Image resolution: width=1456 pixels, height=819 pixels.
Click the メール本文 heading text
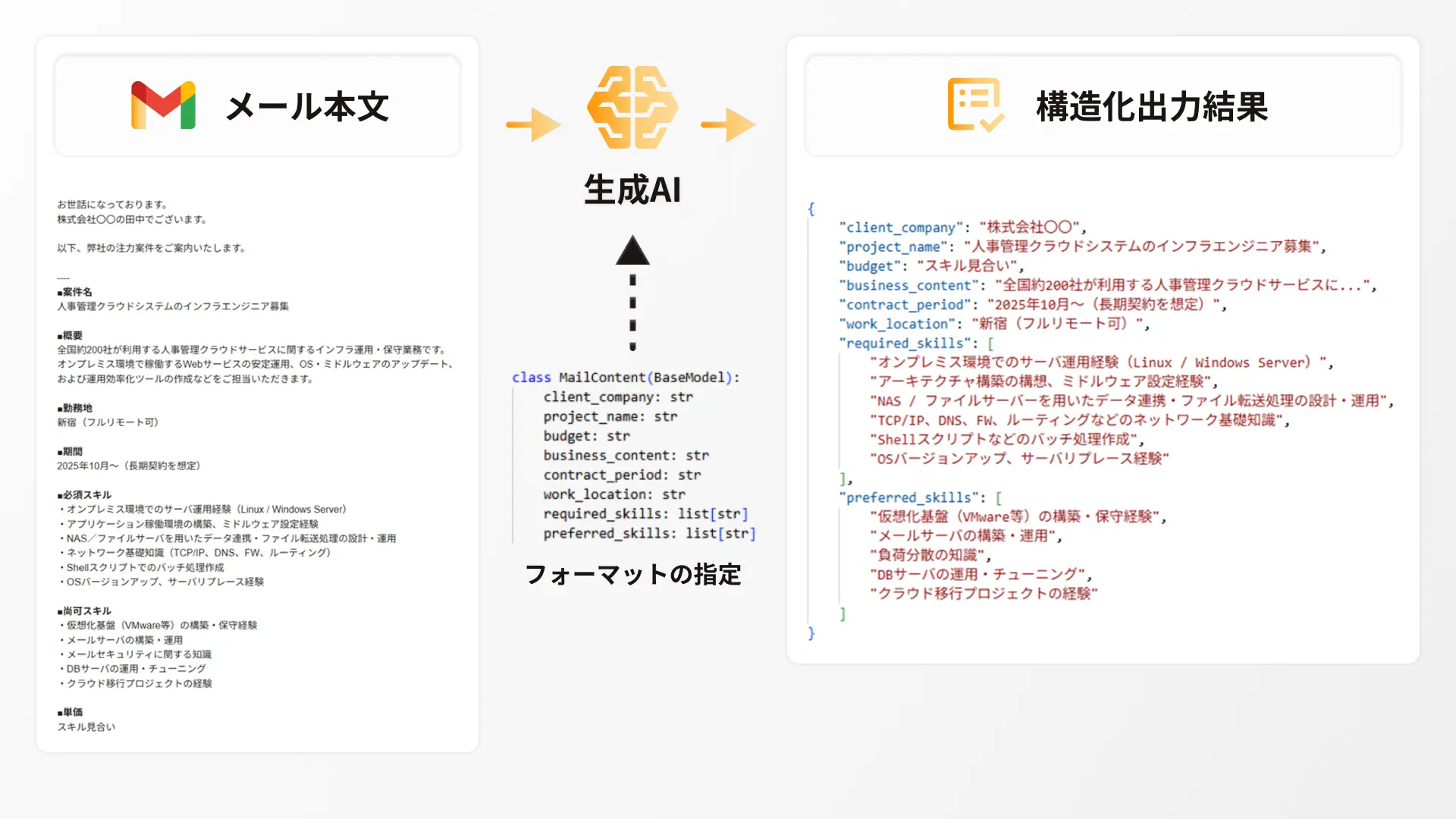tap(307, 107)
